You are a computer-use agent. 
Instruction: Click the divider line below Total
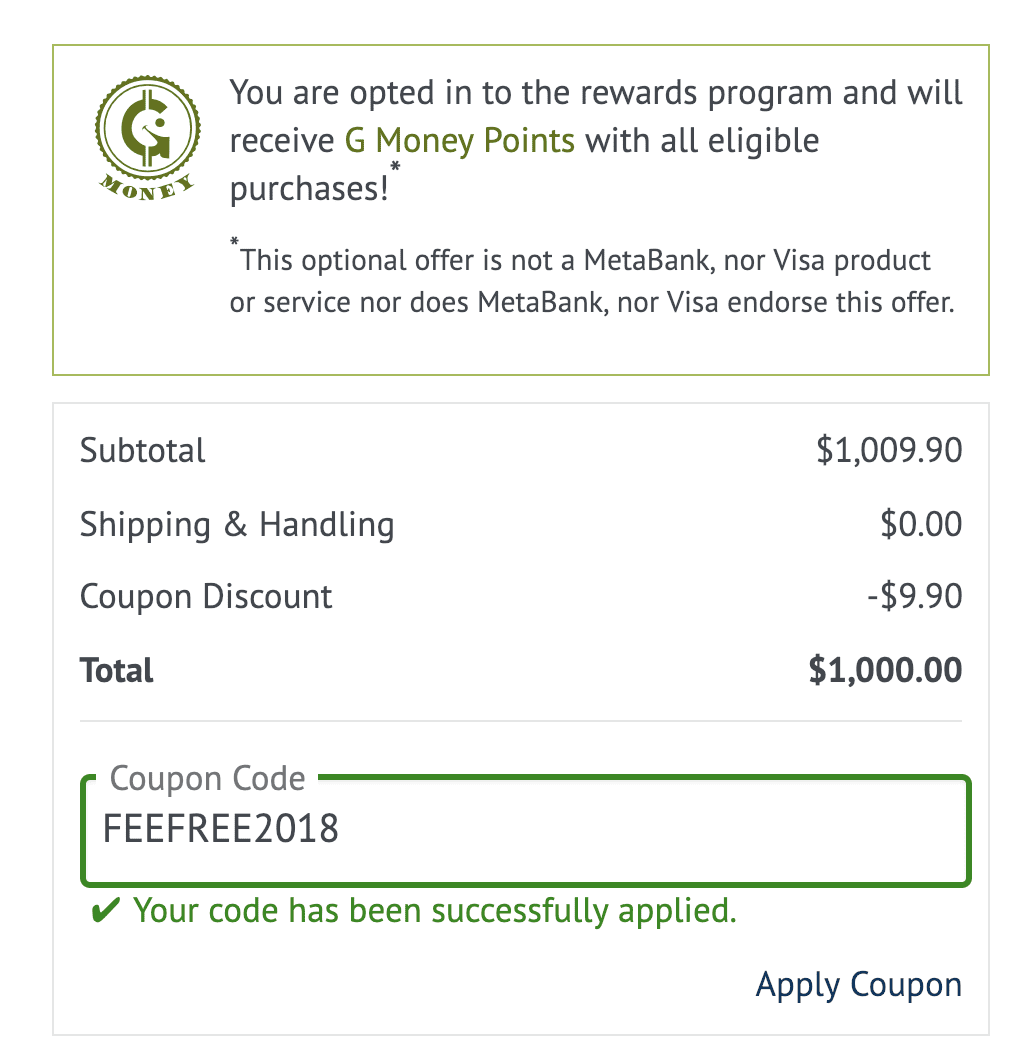click(x=521, y=721)
